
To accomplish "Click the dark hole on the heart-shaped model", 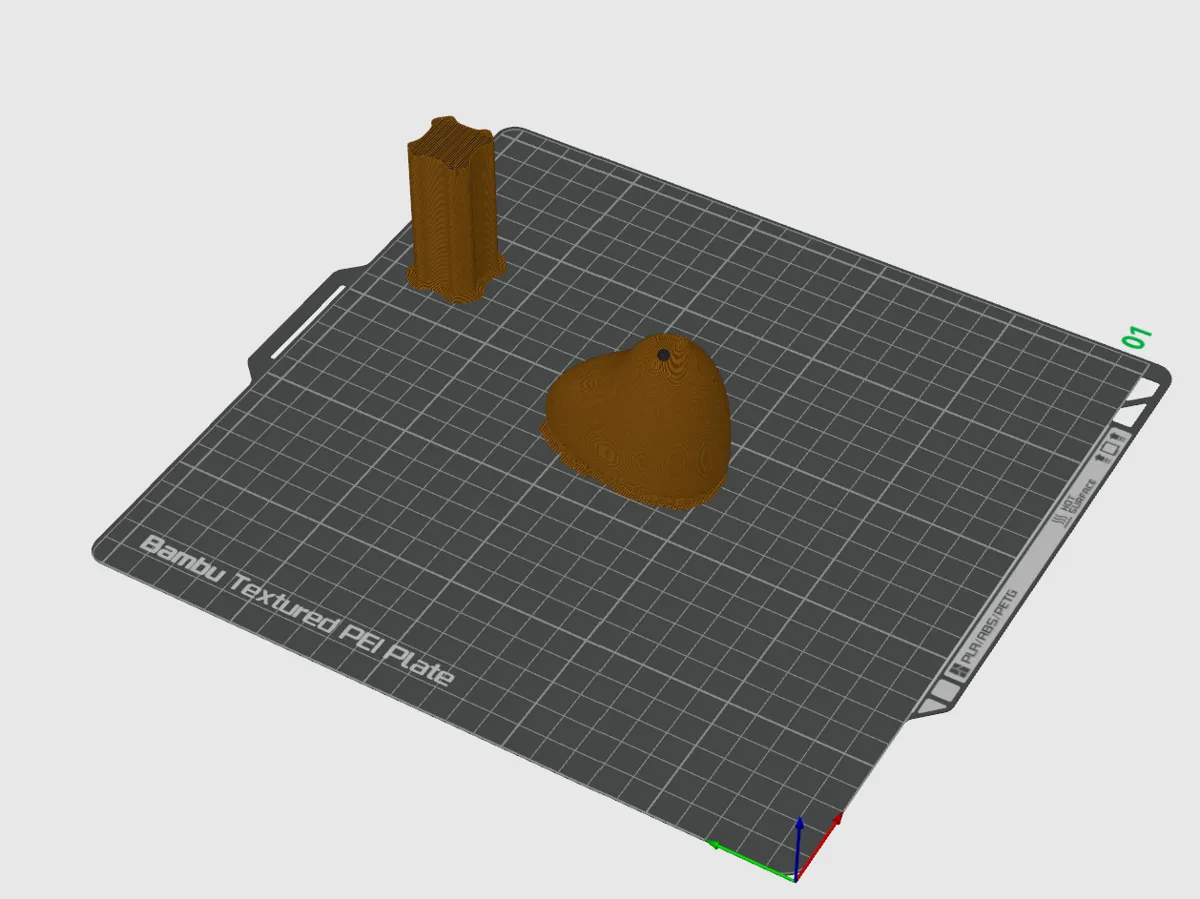I will coord(663,357).
